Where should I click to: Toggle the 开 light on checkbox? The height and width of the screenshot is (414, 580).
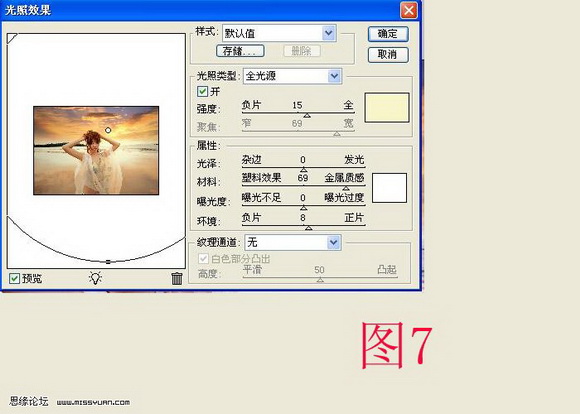coord(202,91)
